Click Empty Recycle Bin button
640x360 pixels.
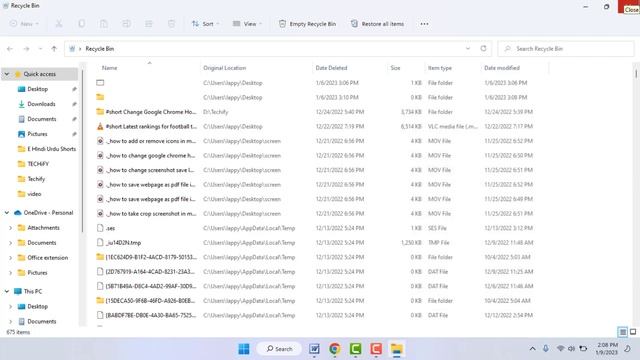point(307,24)
